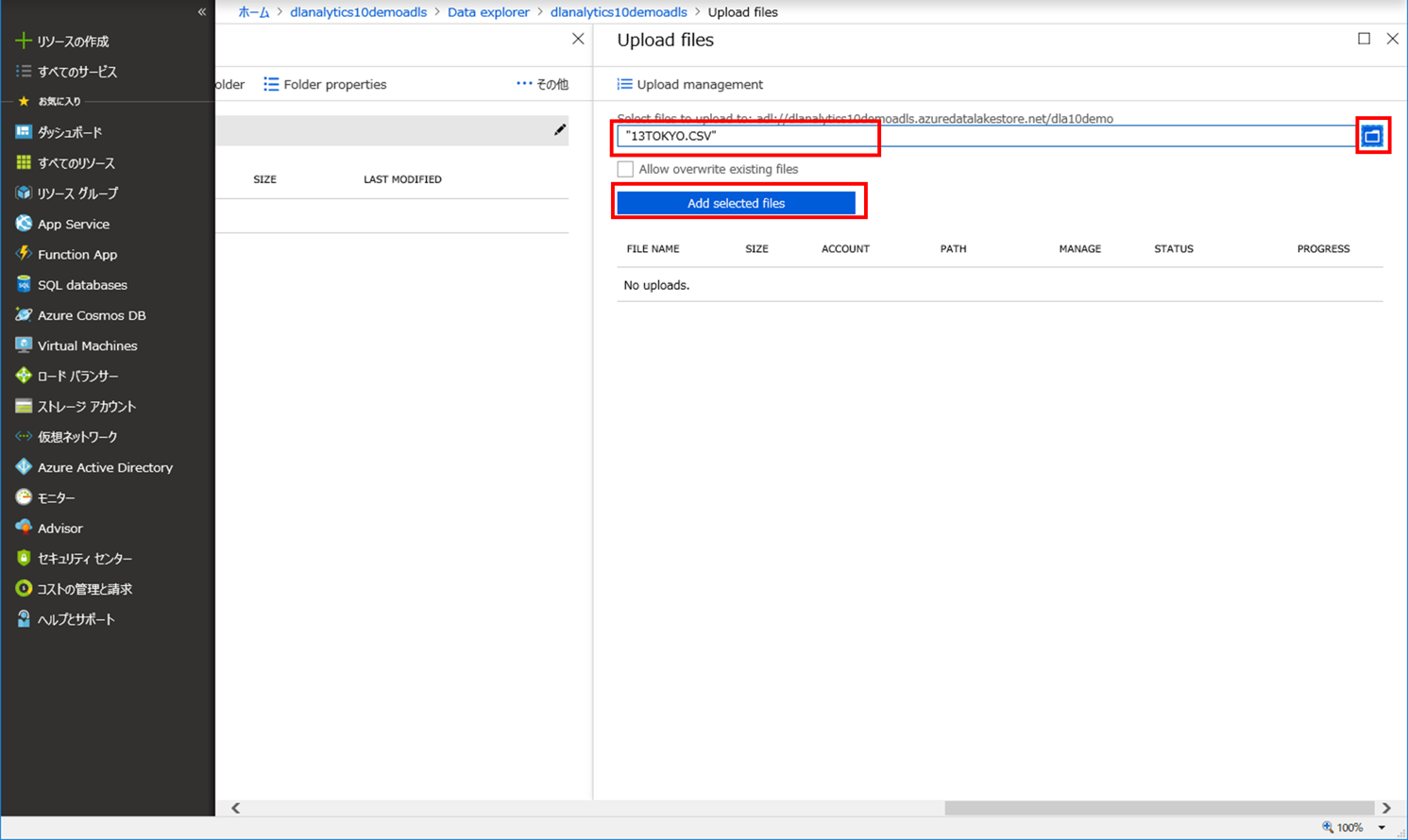Click the MANAGE column header
The height and width of the screenshot is (840, 1408).
(1079, 249)
